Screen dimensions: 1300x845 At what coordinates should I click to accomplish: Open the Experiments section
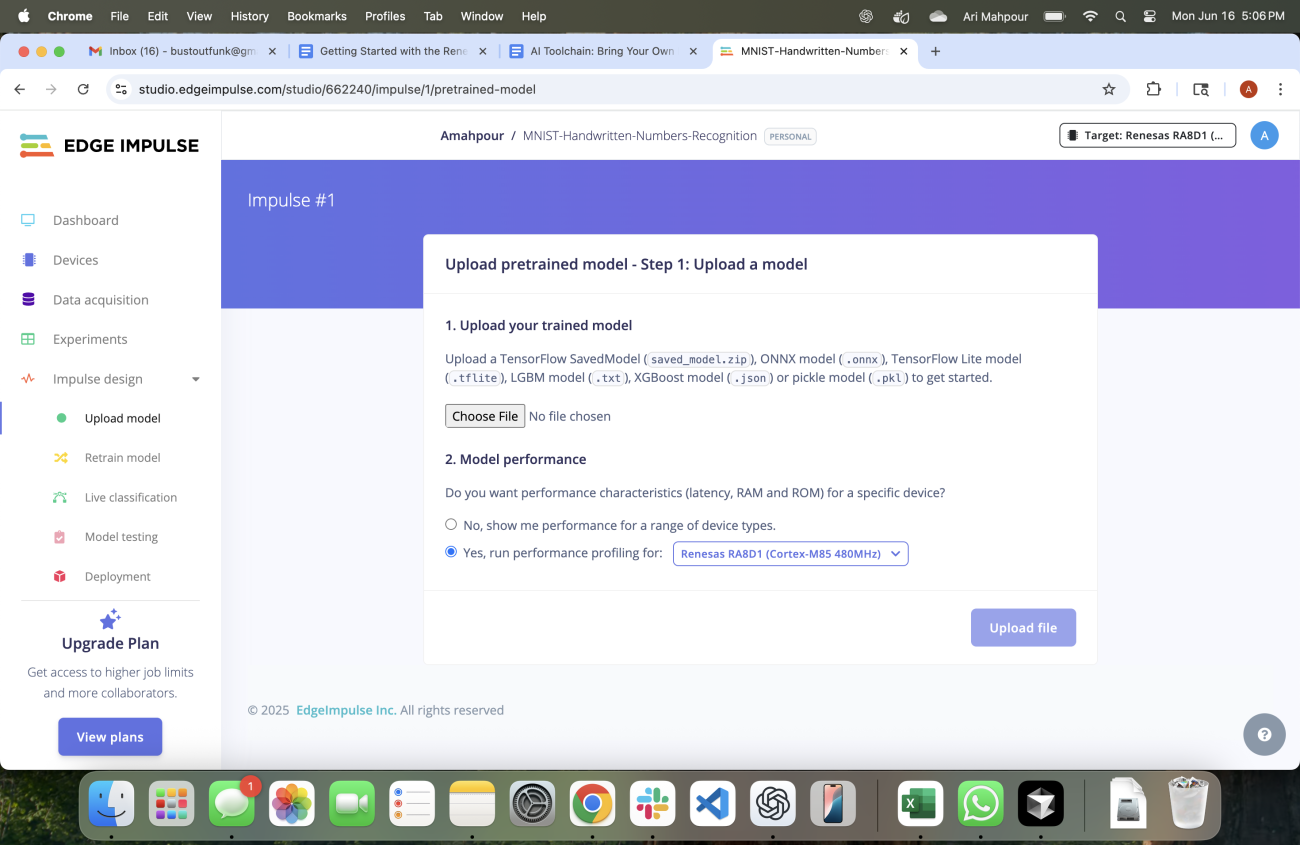(x=90, y=339)
